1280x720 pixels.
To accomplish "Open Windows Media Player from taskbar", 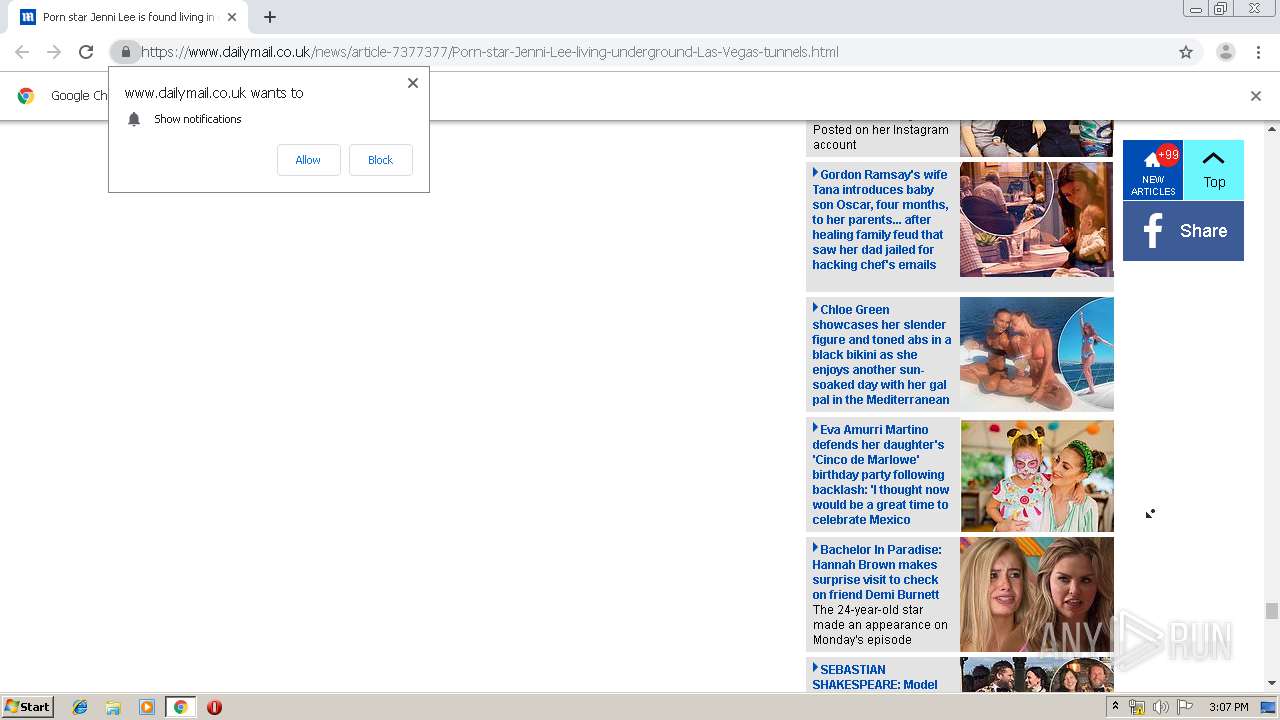I will [147, 707].
